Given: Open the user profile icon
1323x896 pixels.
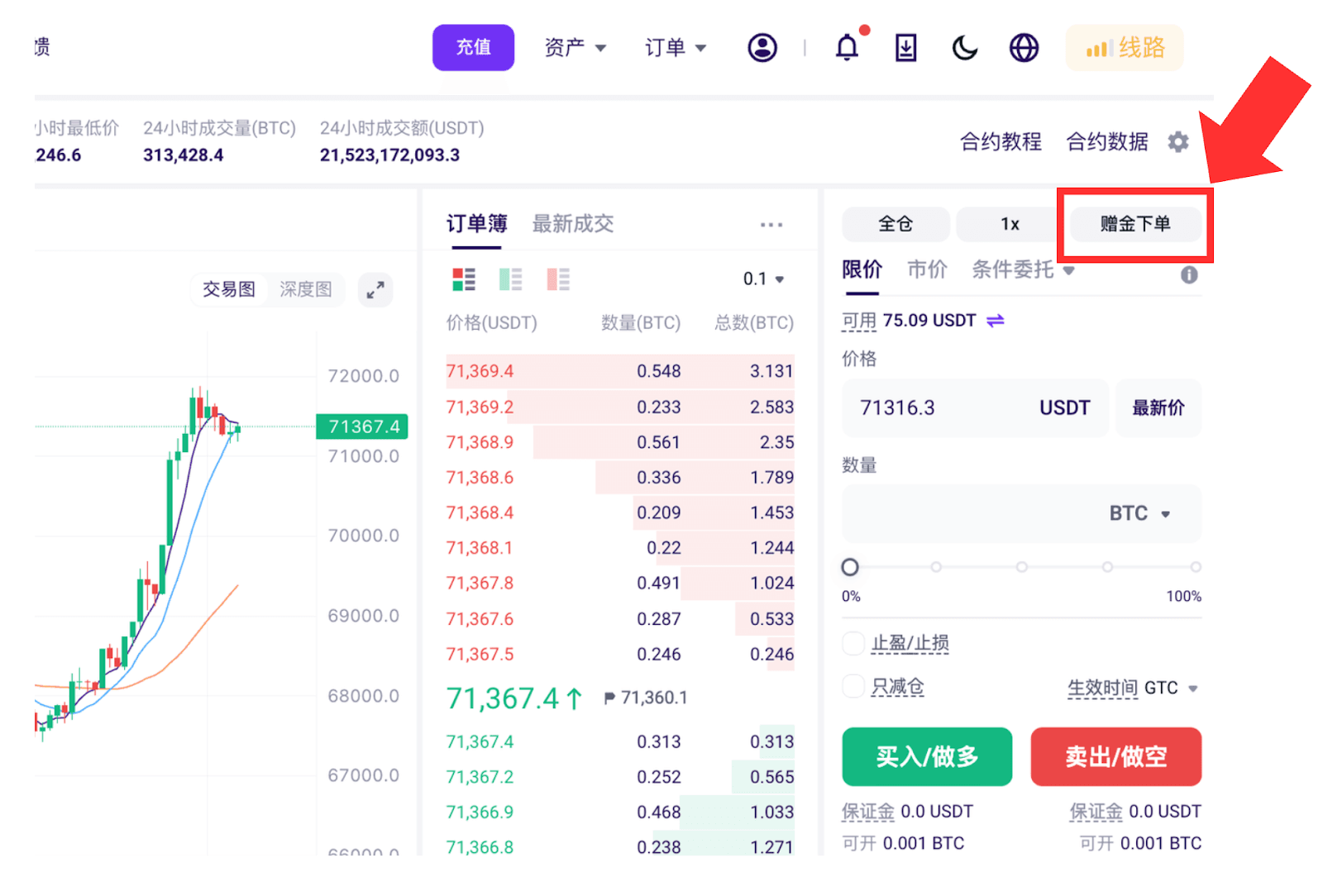Looking at the screenshot, I should click(762, 48).
